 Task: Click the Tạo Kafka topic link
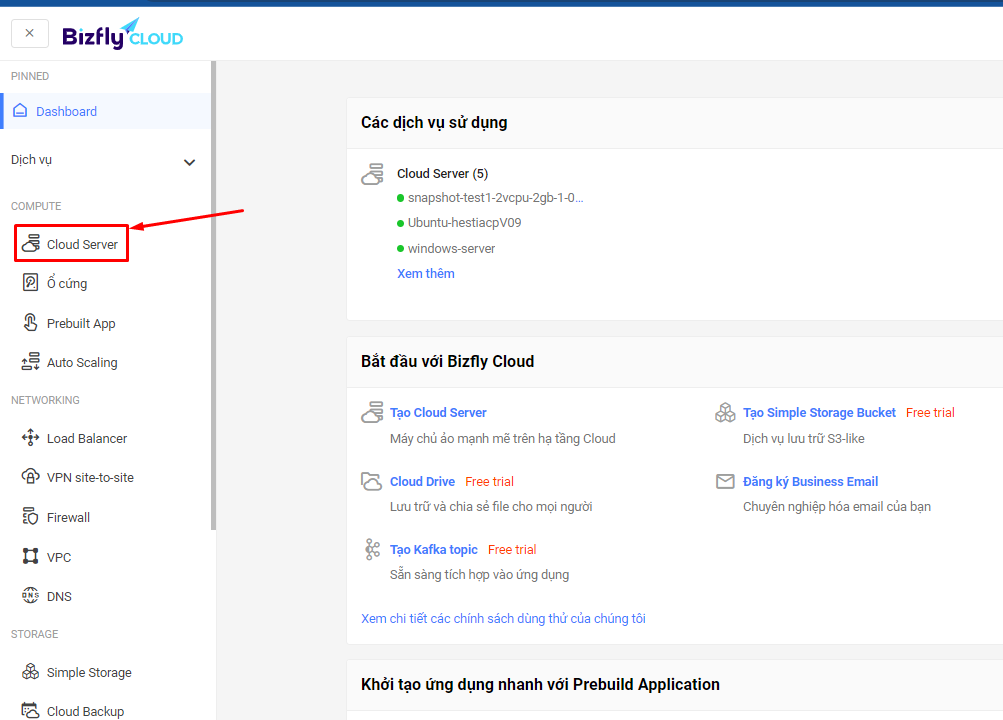coord(434,550)
